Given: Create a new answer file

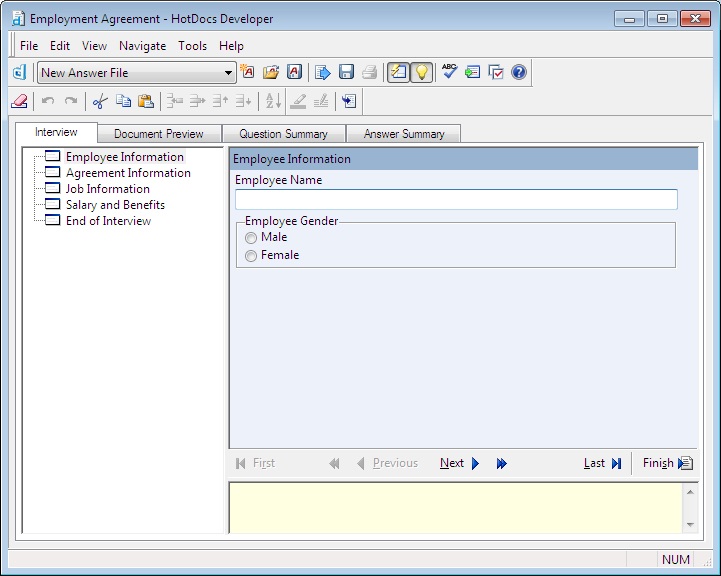Looking at the screenshot, I should (247, 72).
